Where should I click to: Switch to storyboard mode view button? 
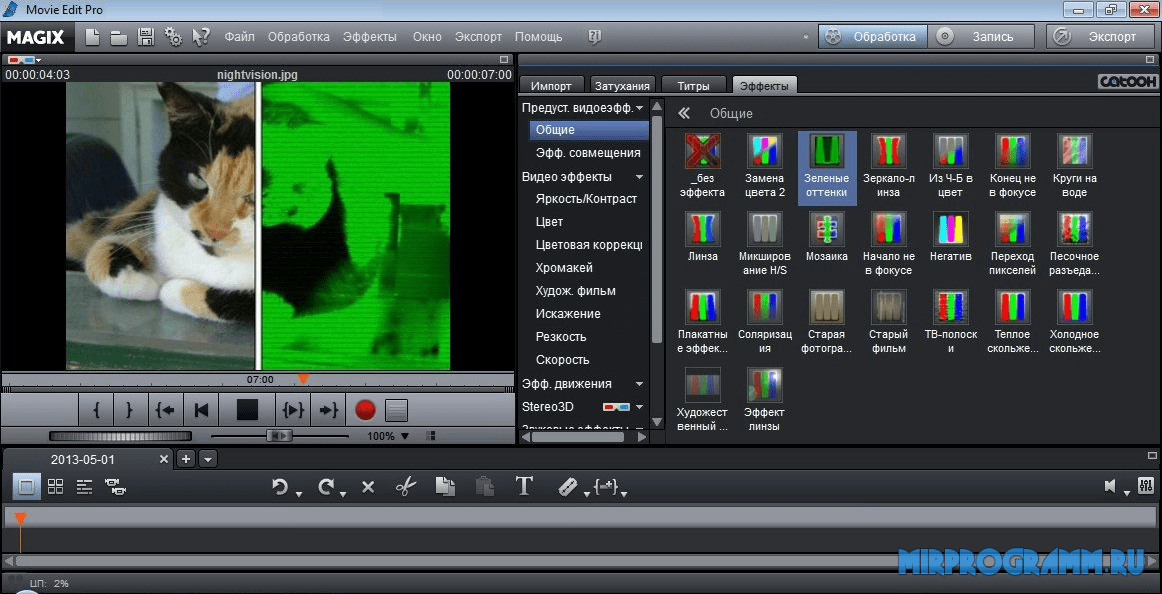pyautogui.click(x=27, y=487)
